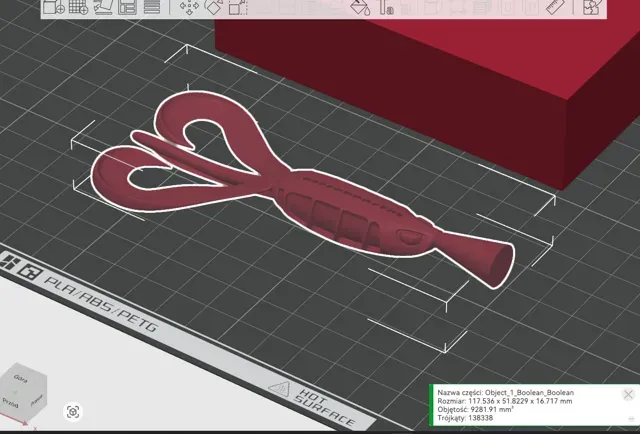Click the Przód face of view cube
Viewport: 640px width, 434px height.
coord(11,402)
